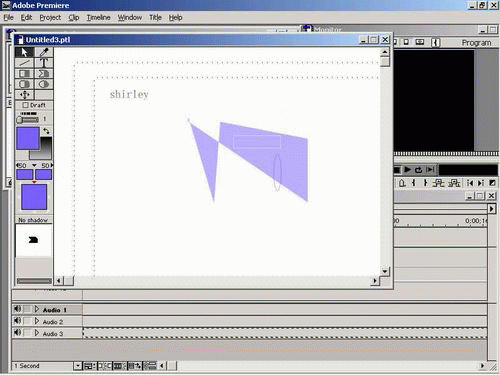This screenshot has height=375, width=500.
Task: Play the program monitor
Action: (x=407, y=170)
